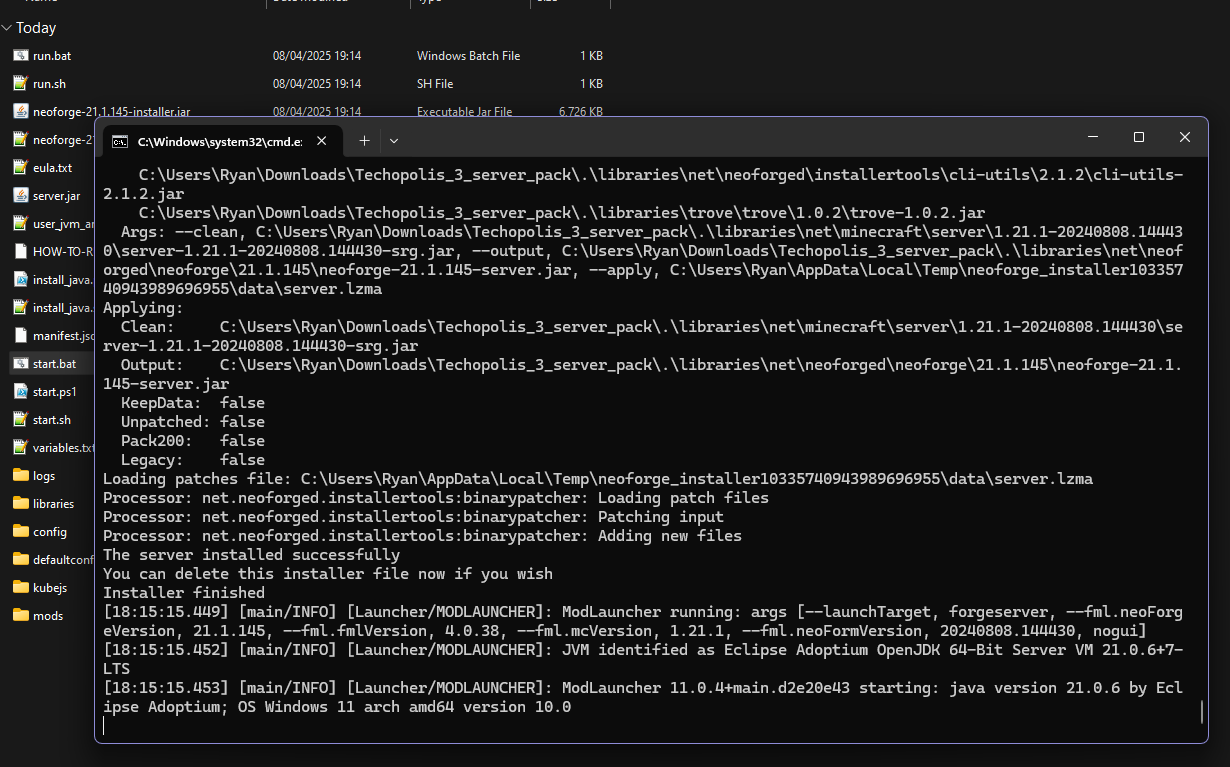
Task: Select the start.ps1 file name
Action: point(55,392)
